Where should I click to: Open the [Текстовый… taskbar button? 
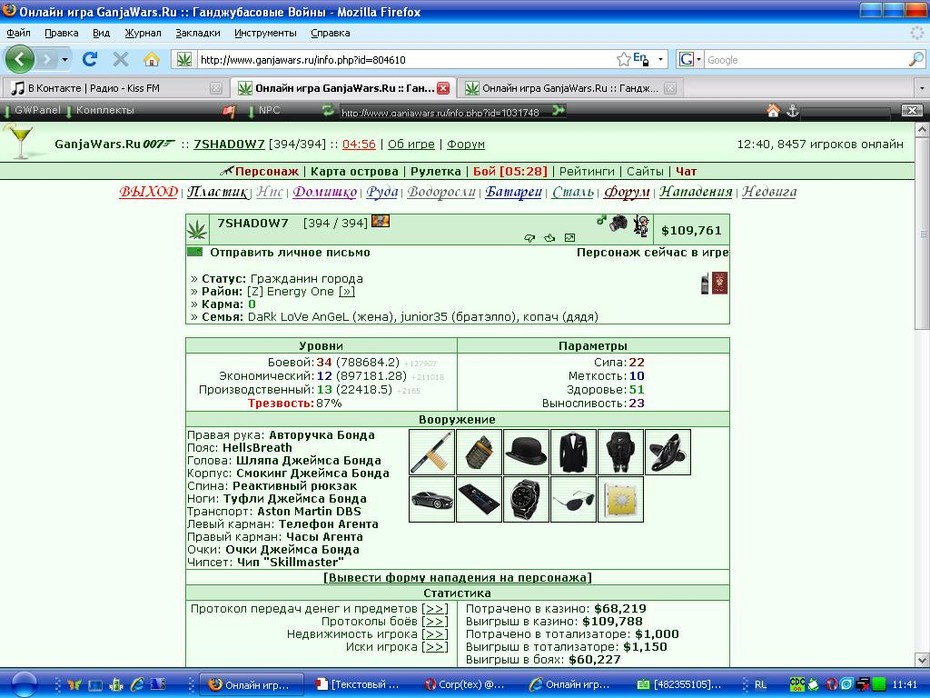[x=358, y=685]
